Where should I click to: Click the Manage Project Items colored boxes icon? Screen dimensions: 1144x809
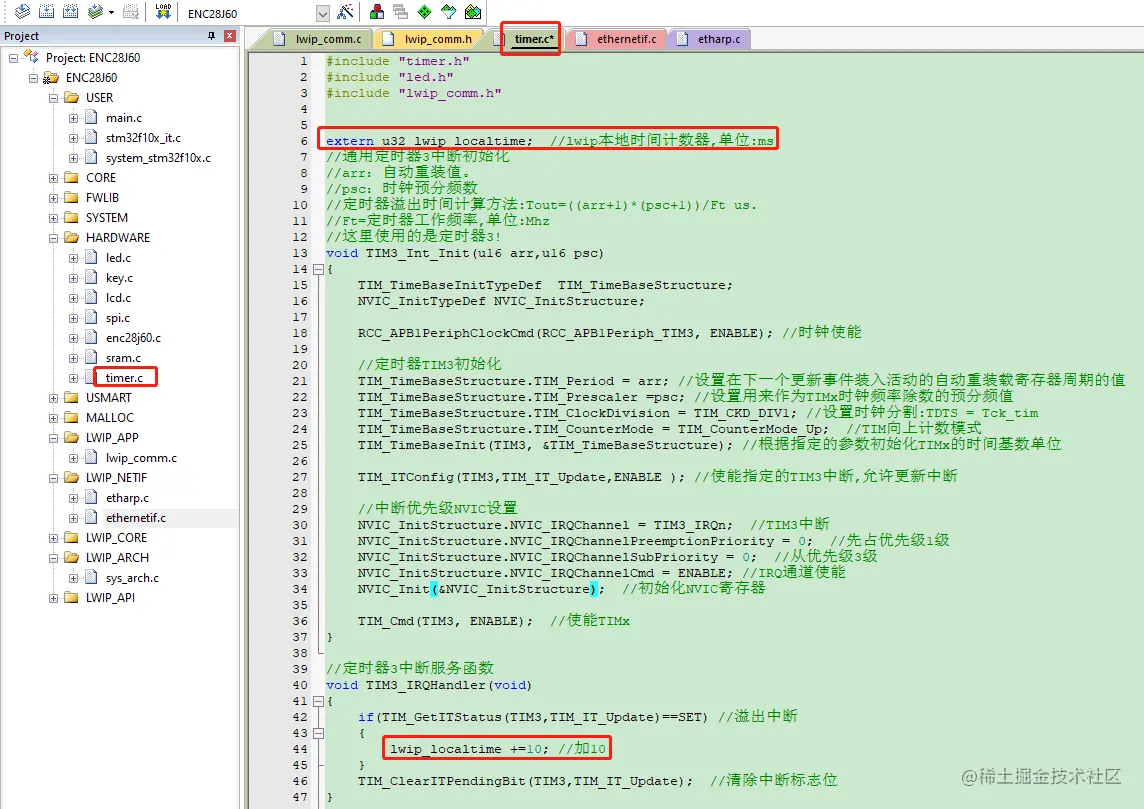[x=377, y=11]
